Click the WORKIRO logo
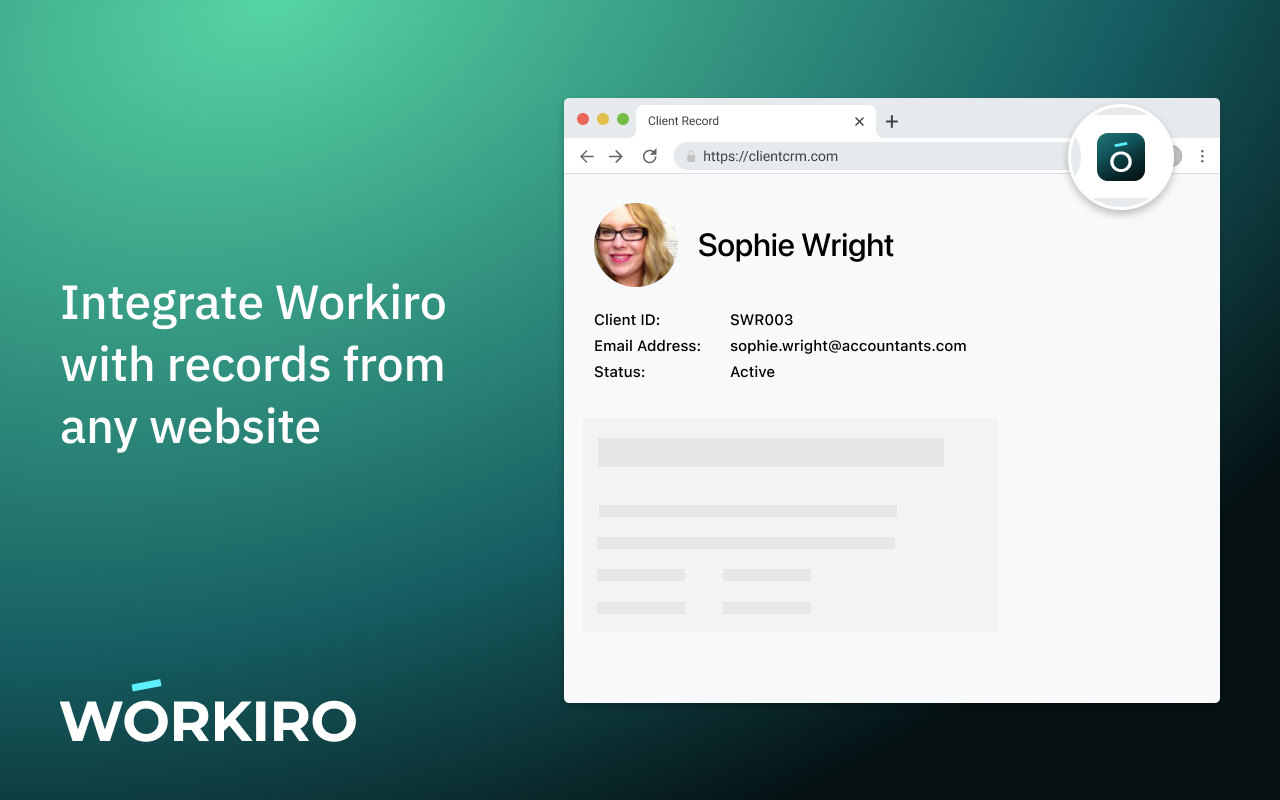Viewport: 1280px width, 800px height. click(208, 712)
